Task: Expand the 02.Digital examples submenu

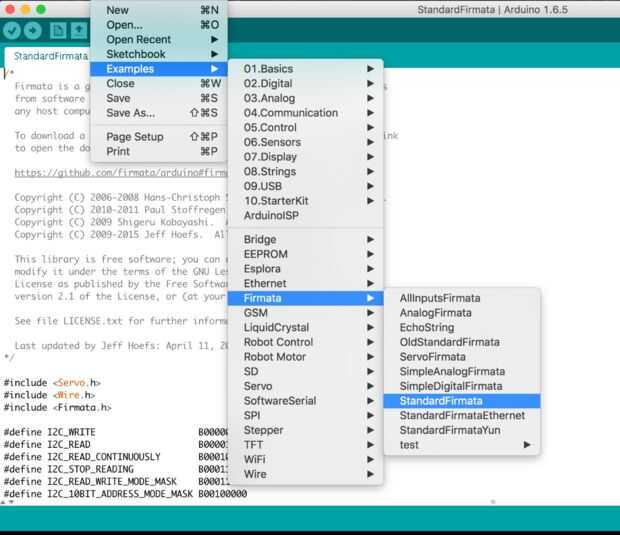Action: (305, 83)
